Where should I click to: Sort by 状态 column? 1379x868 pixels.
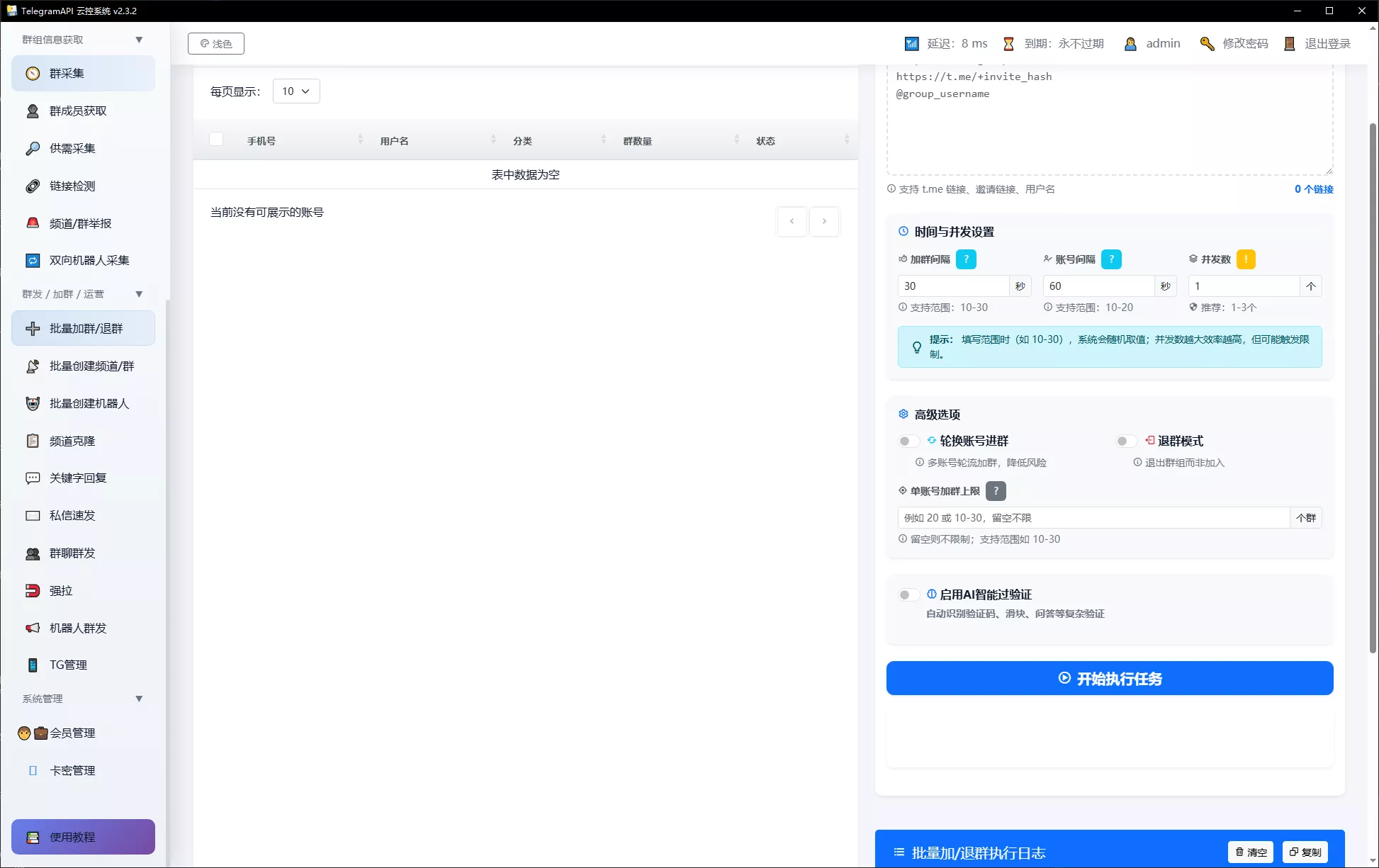(847, 140)
